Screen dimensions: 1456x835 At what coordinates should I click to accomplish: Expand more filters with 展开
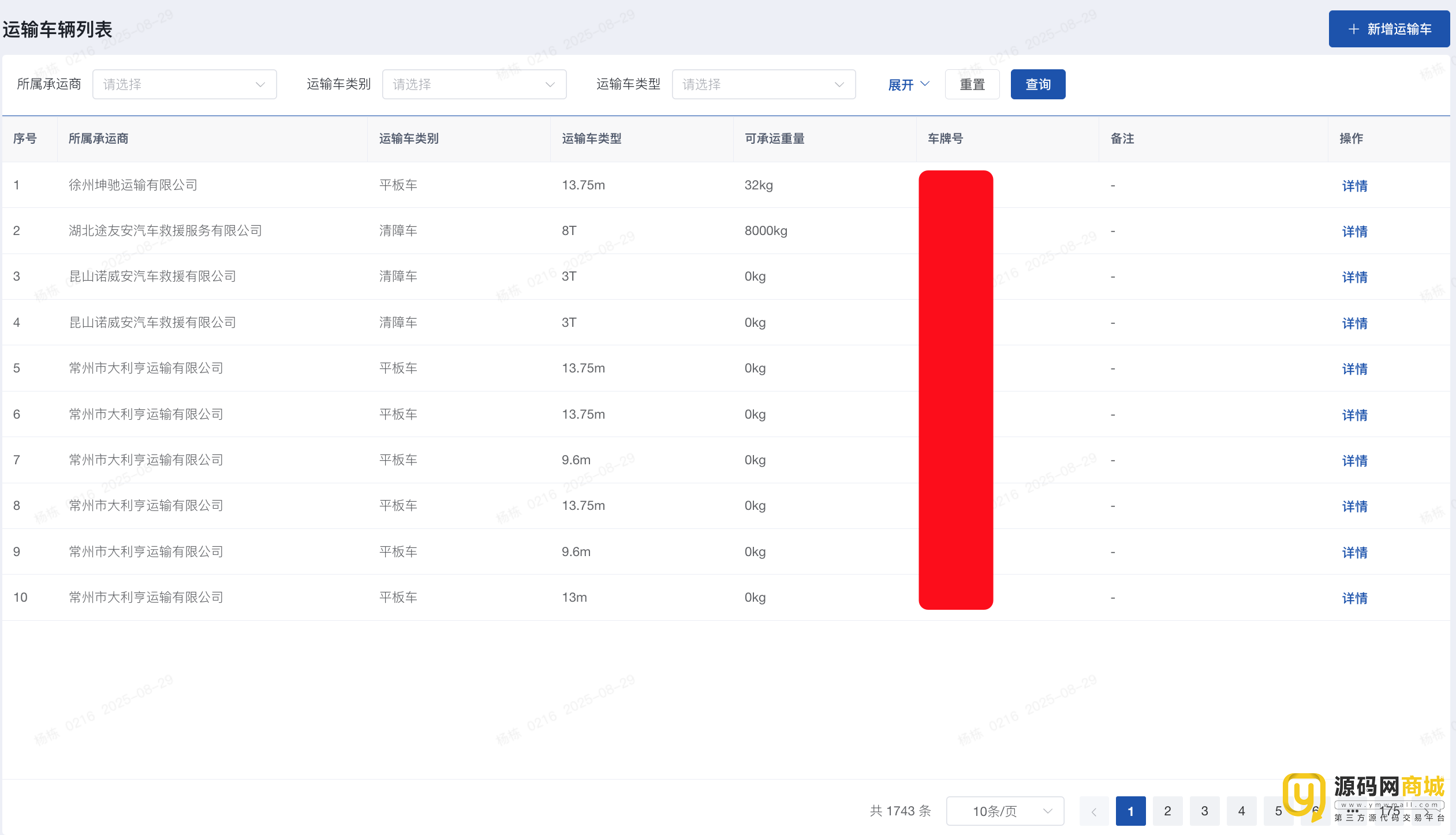[x=908, y=84]
